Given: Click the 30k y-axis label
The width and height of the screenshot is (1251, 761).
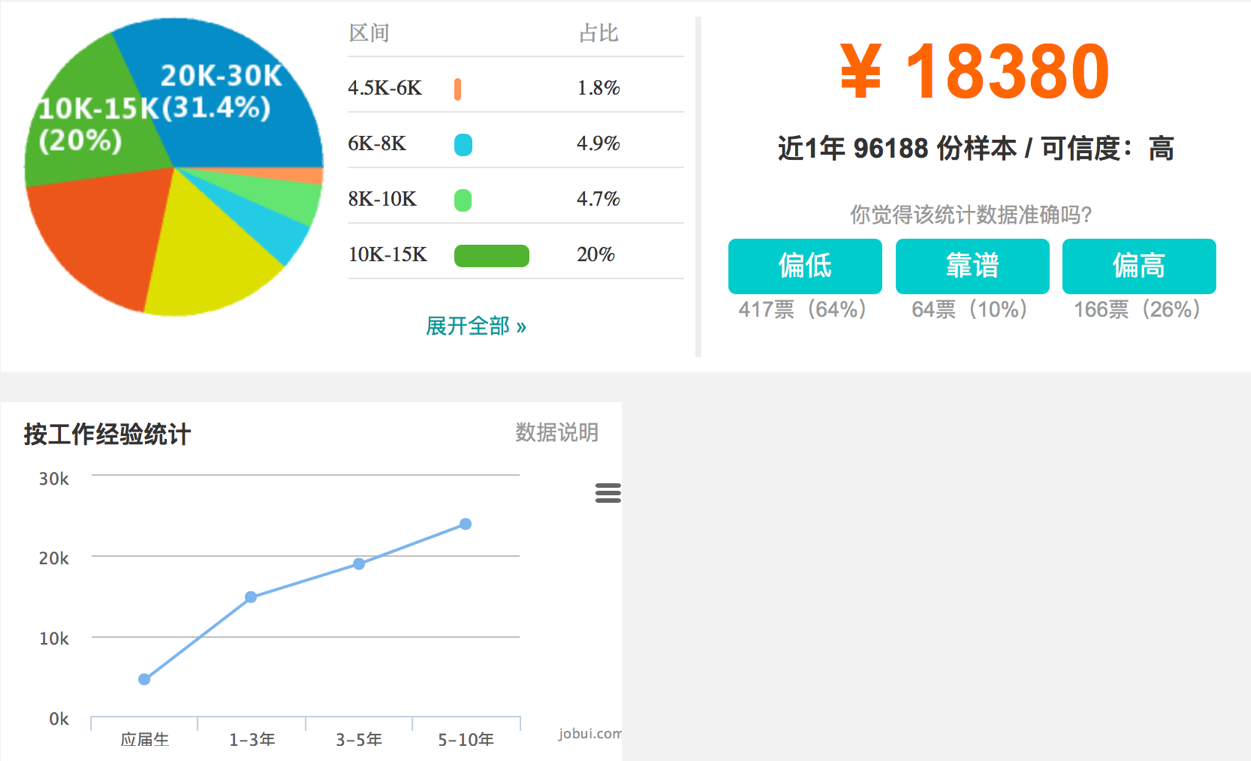Looking at the screenshot, I should (54, 479).
